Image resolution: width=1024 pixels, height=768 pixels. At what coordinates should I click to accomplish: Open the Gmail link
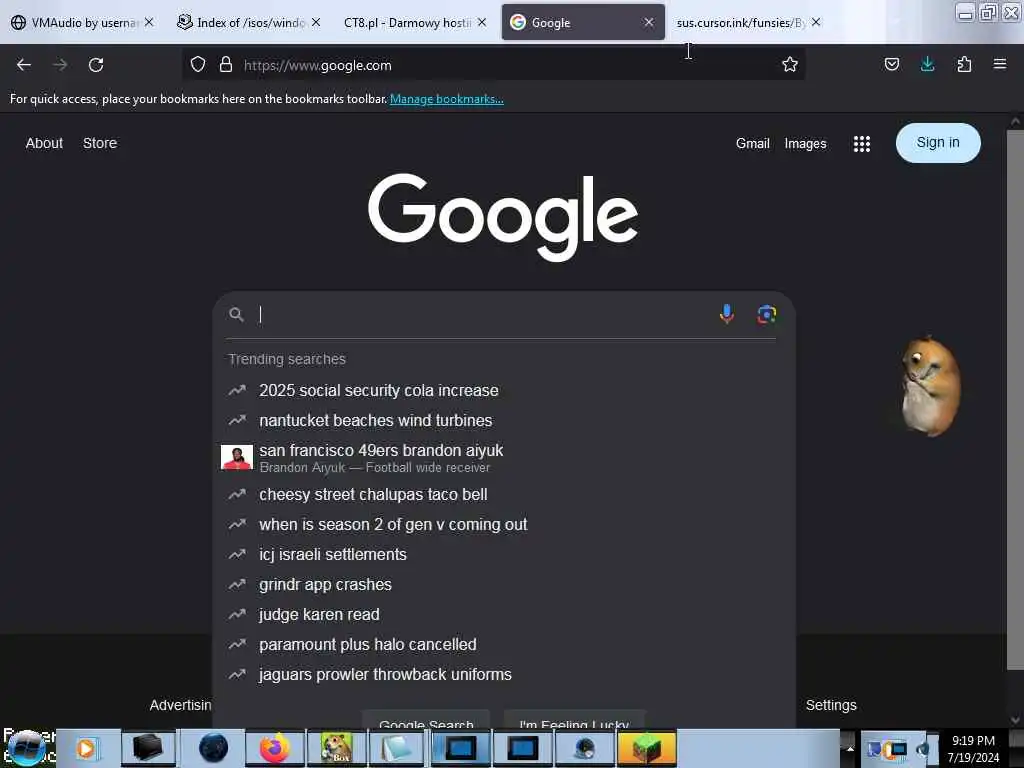pos(752,144)
